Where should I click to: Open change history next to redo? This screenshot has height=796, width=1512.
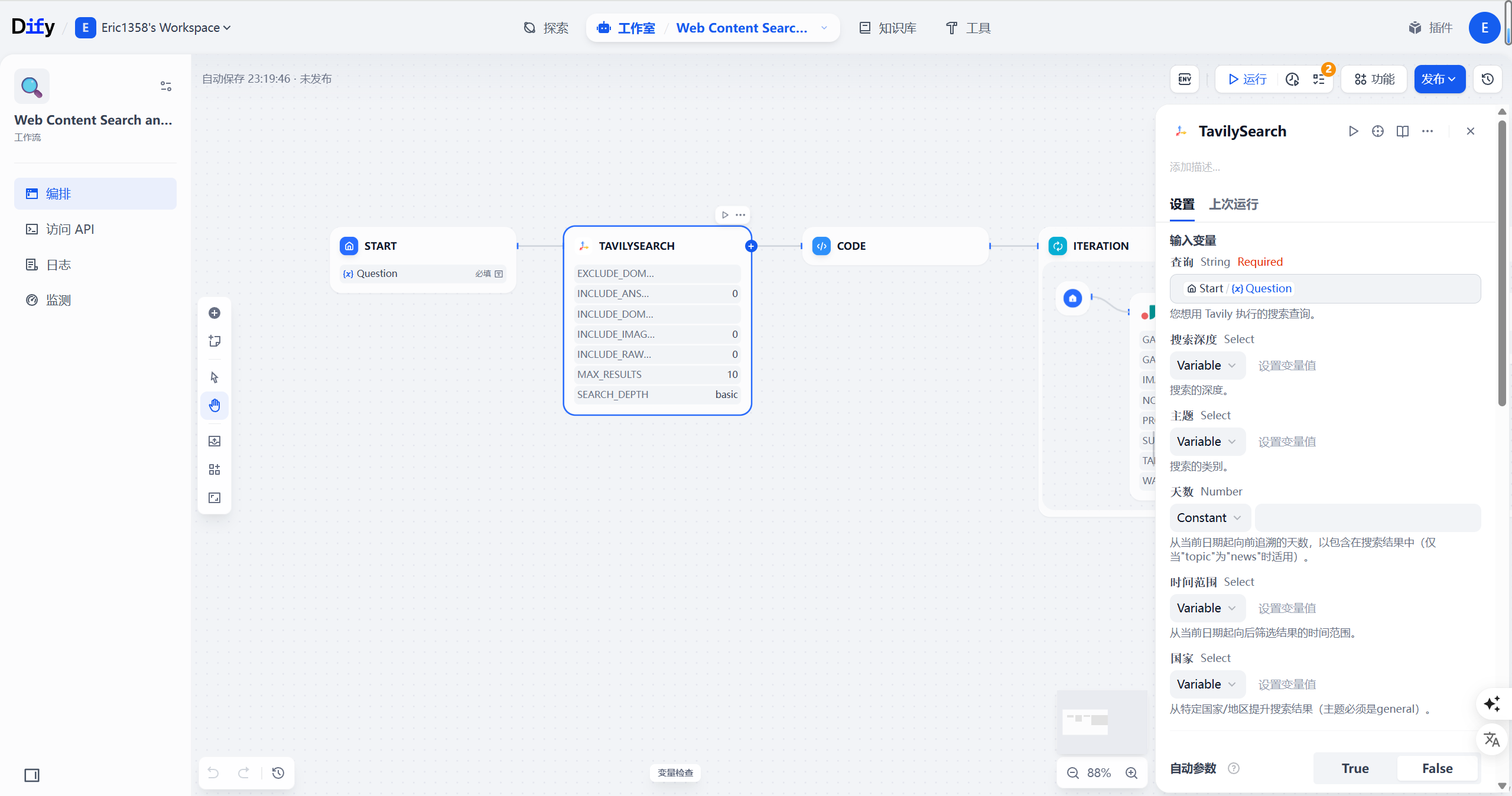(x=278, y=773)
